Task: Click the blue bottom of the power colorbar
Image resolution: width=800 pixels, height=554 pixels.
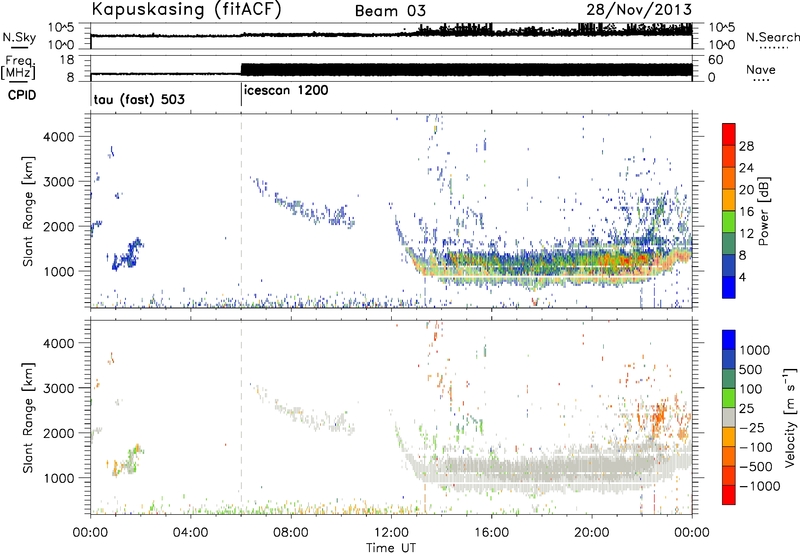Action: [x=729, y=287]
